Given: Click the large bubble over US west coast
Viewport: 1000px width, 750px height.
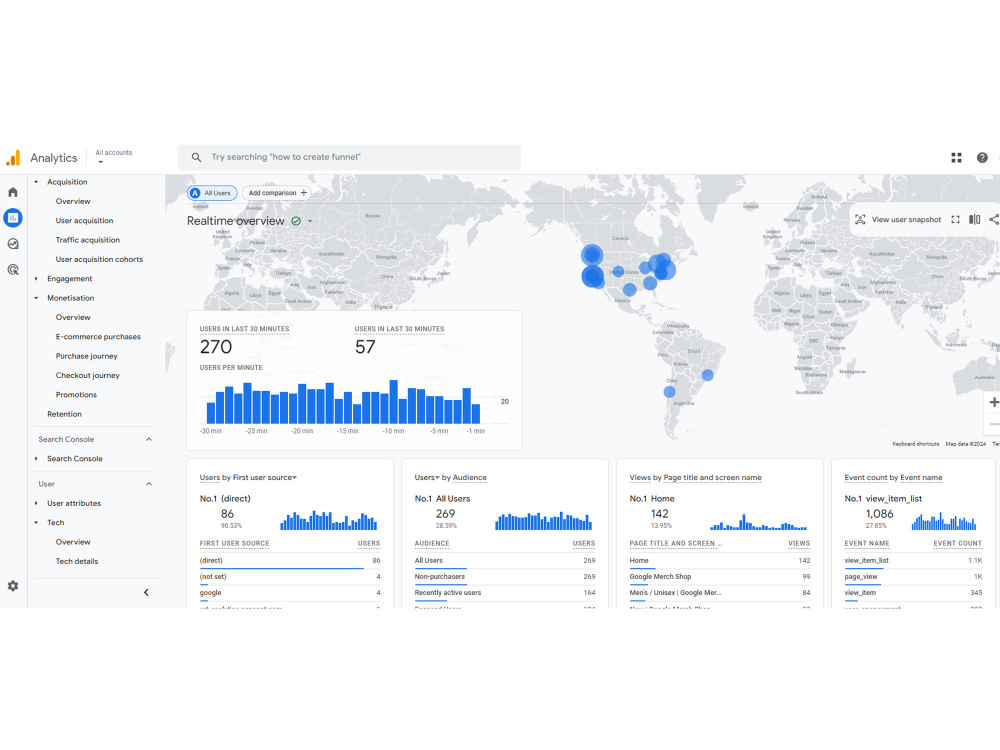Looking at the screenshot, I should (592, 276).
